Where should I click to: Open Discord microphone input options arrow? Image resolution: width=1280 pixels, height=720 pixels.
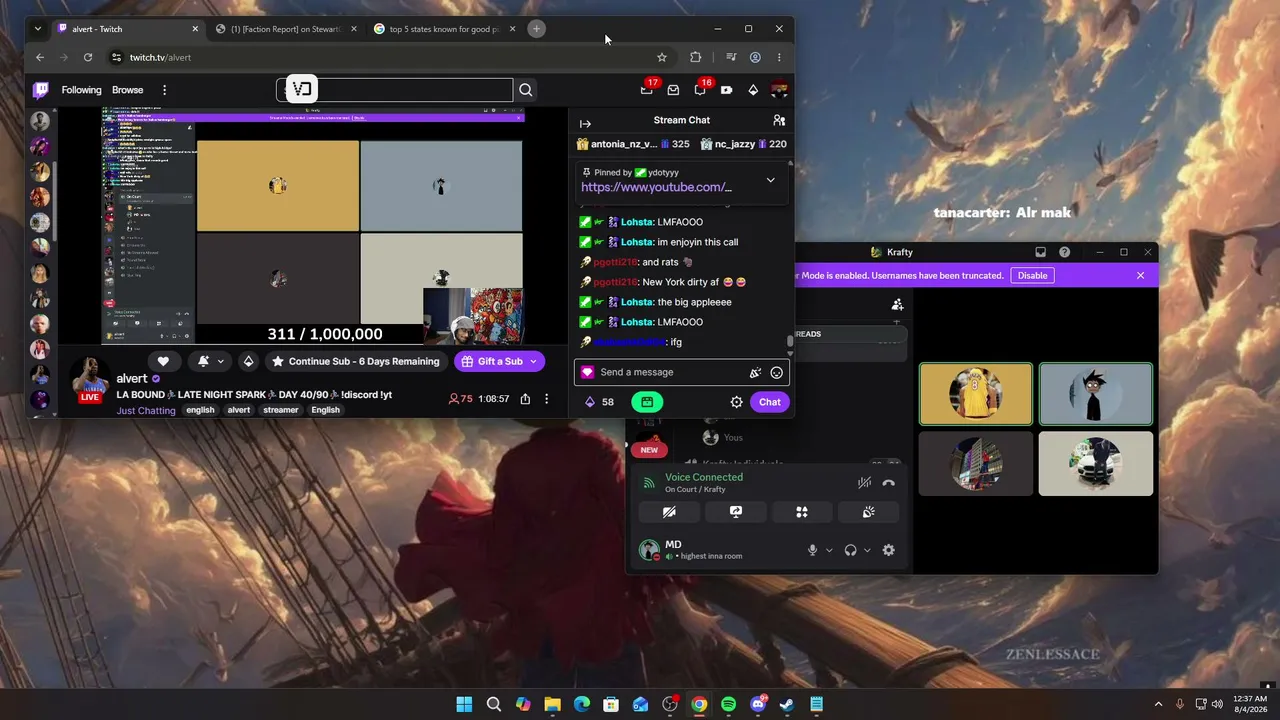pos(828,550)
